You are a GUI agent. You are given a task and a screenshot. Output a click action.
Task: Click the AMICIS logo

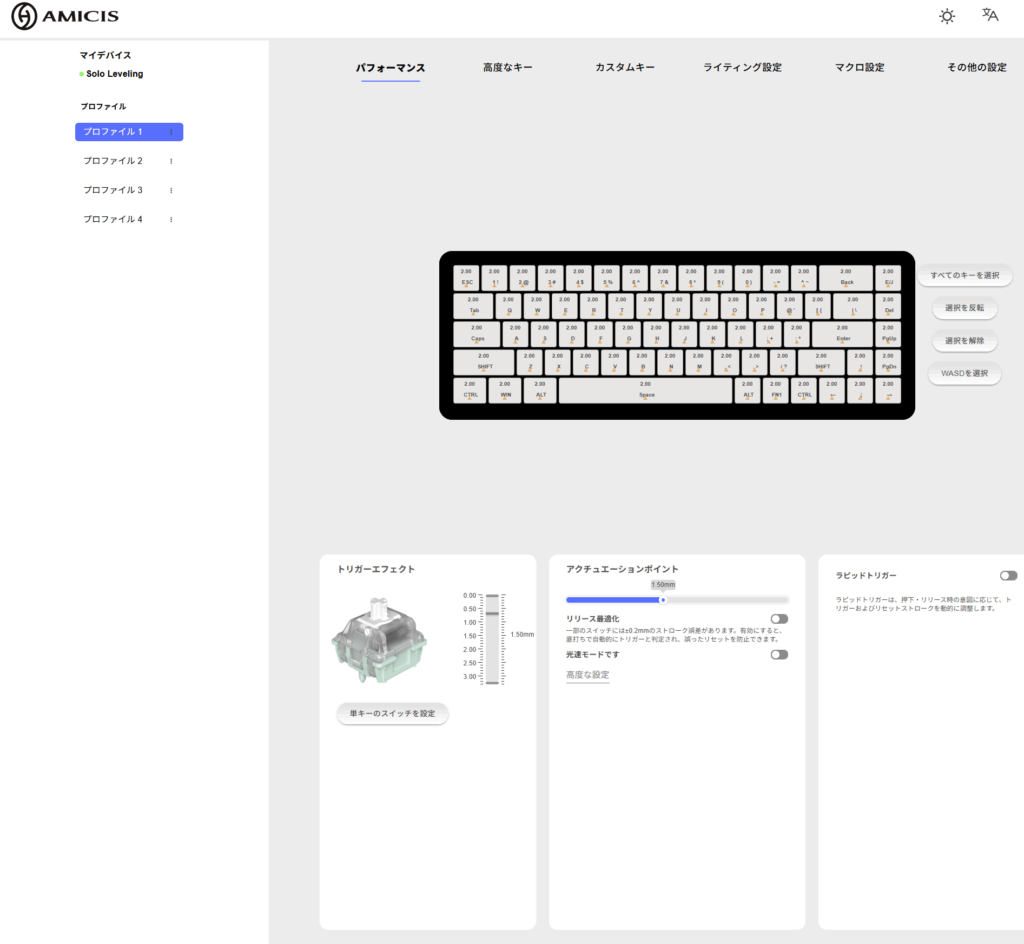coord(65,17)
